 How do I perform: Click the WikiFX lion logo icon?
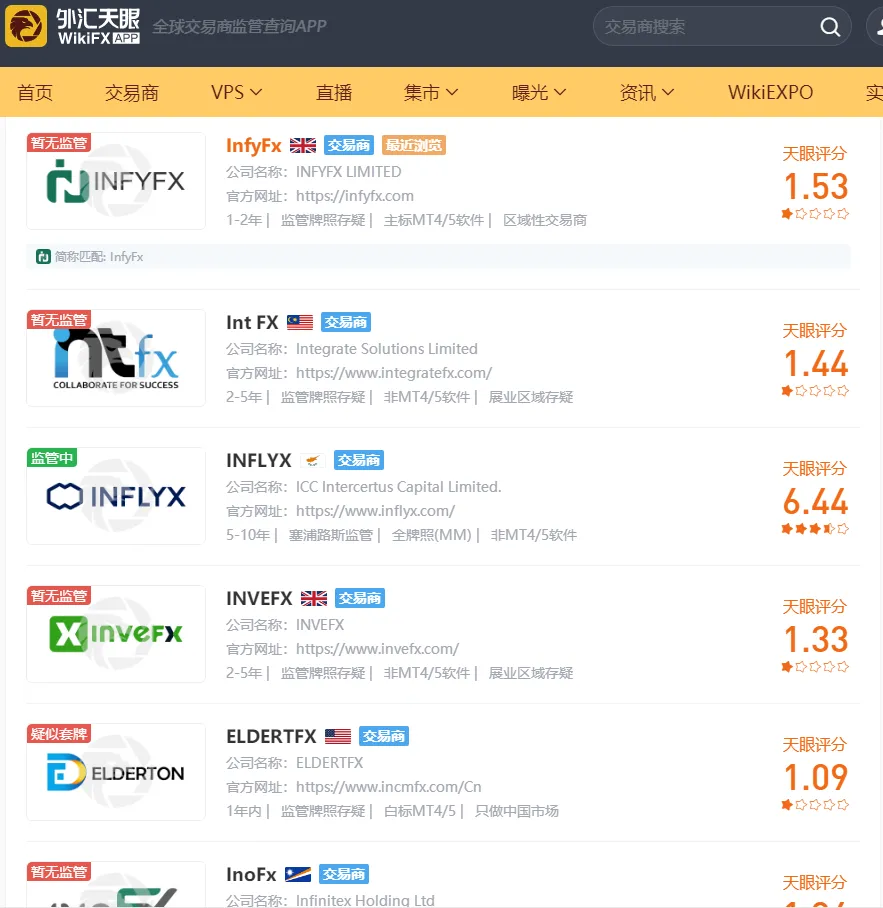pos(26,26)
